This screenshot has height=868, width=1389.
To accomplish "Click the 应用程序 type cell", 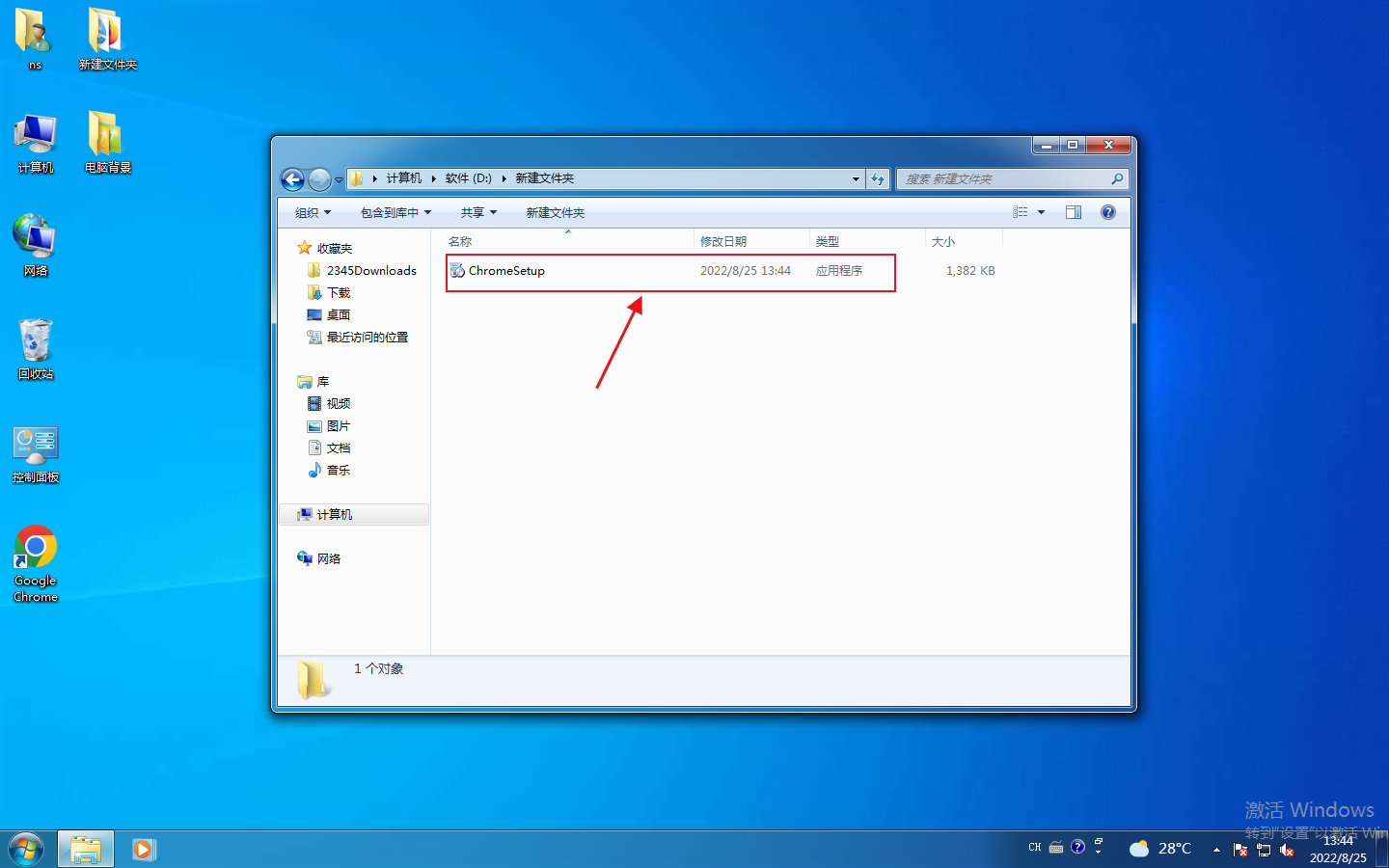I will tap(839, 271).
